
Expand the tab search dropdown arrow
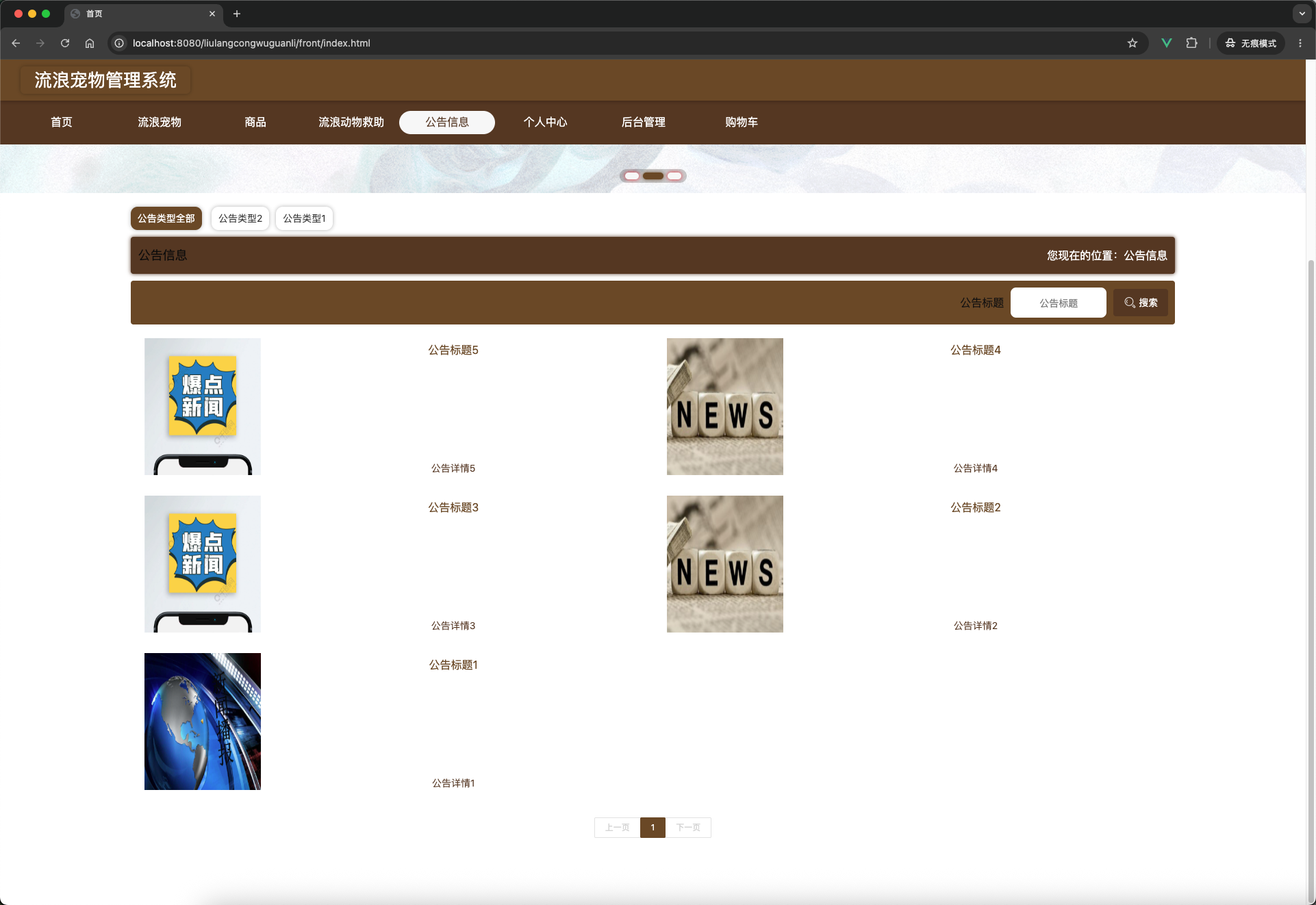coord(1302,14)
